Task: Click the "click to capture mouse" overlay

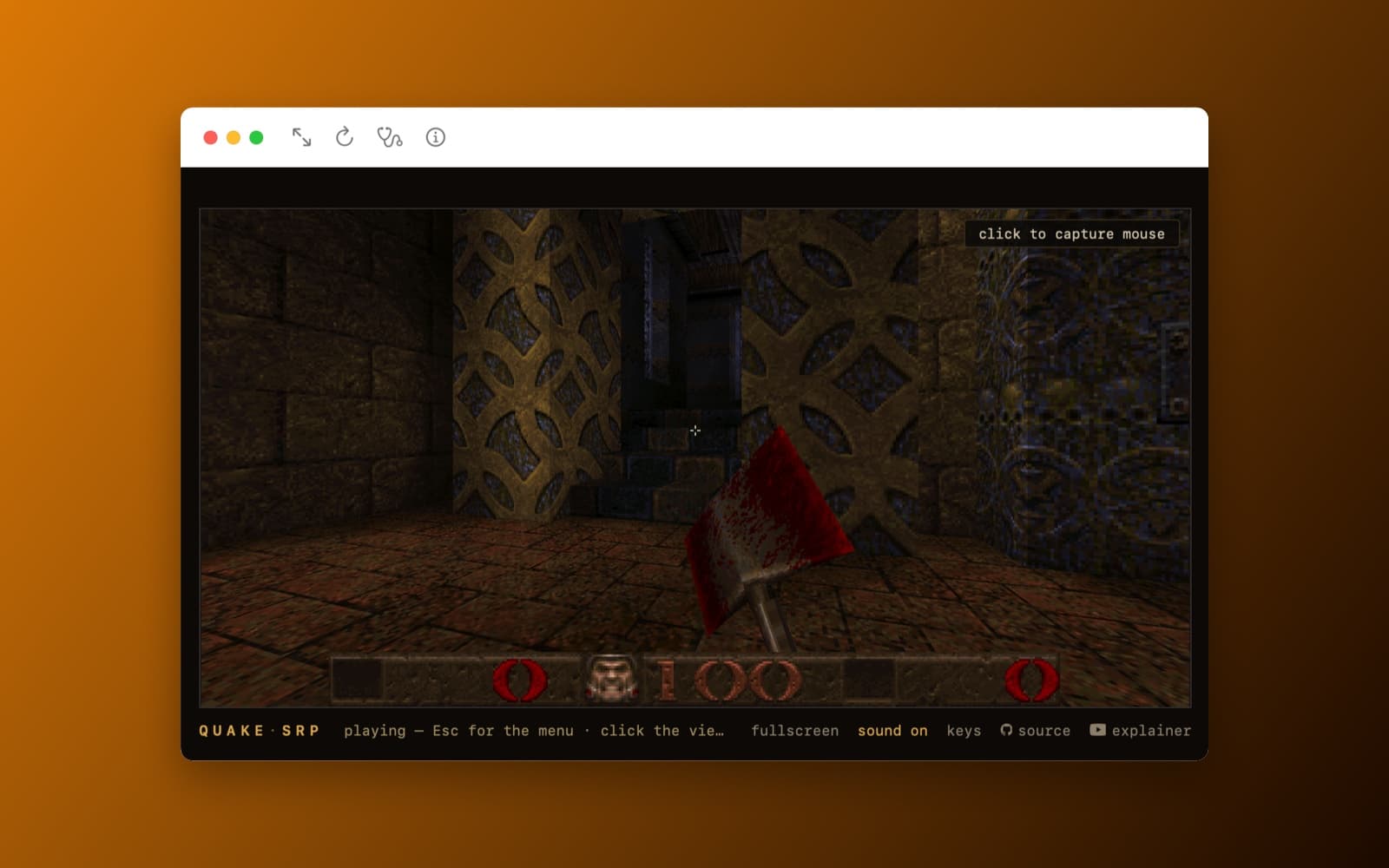Action: pos(1071,233)
